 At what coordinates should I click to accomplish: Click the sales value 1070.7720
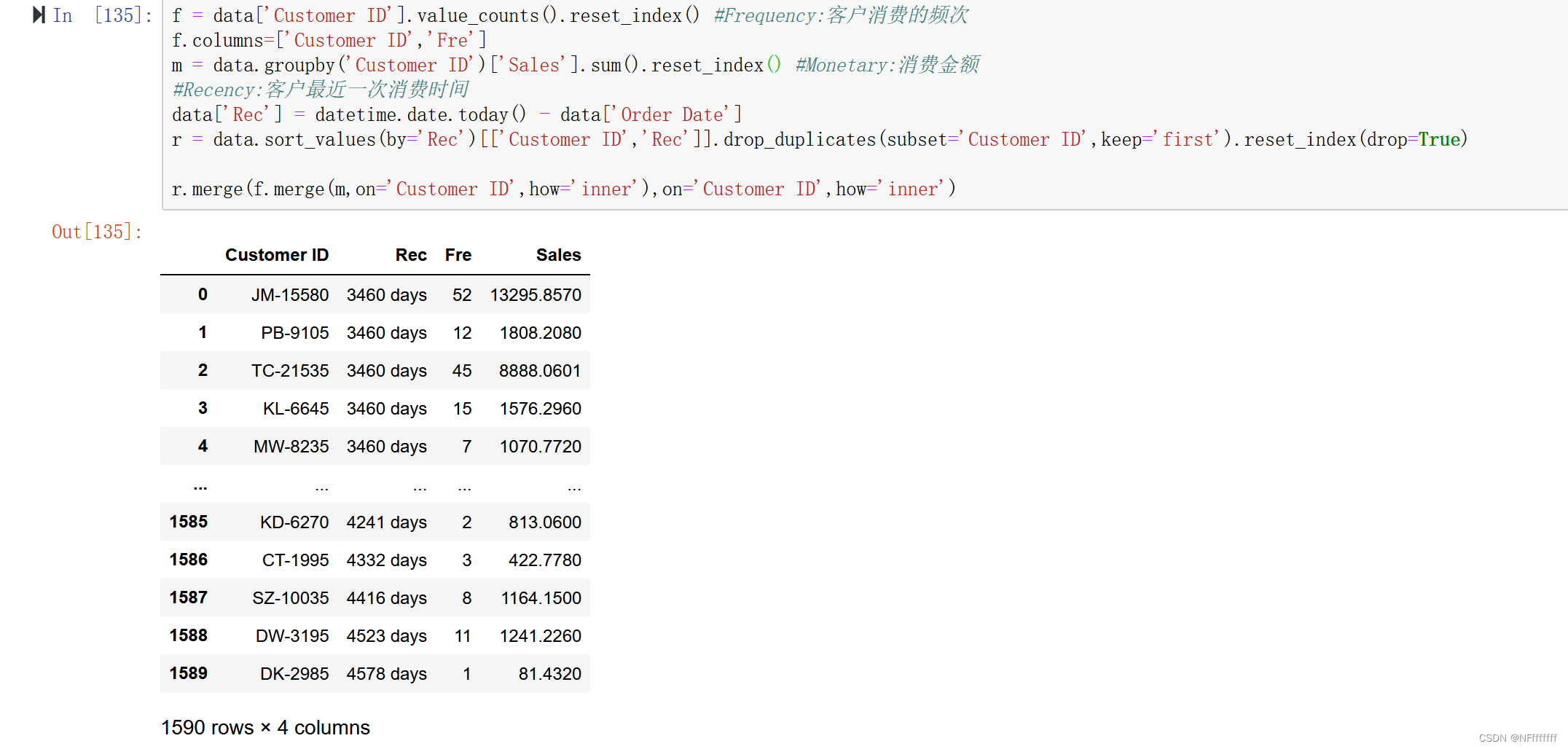[x=540, y=447]
